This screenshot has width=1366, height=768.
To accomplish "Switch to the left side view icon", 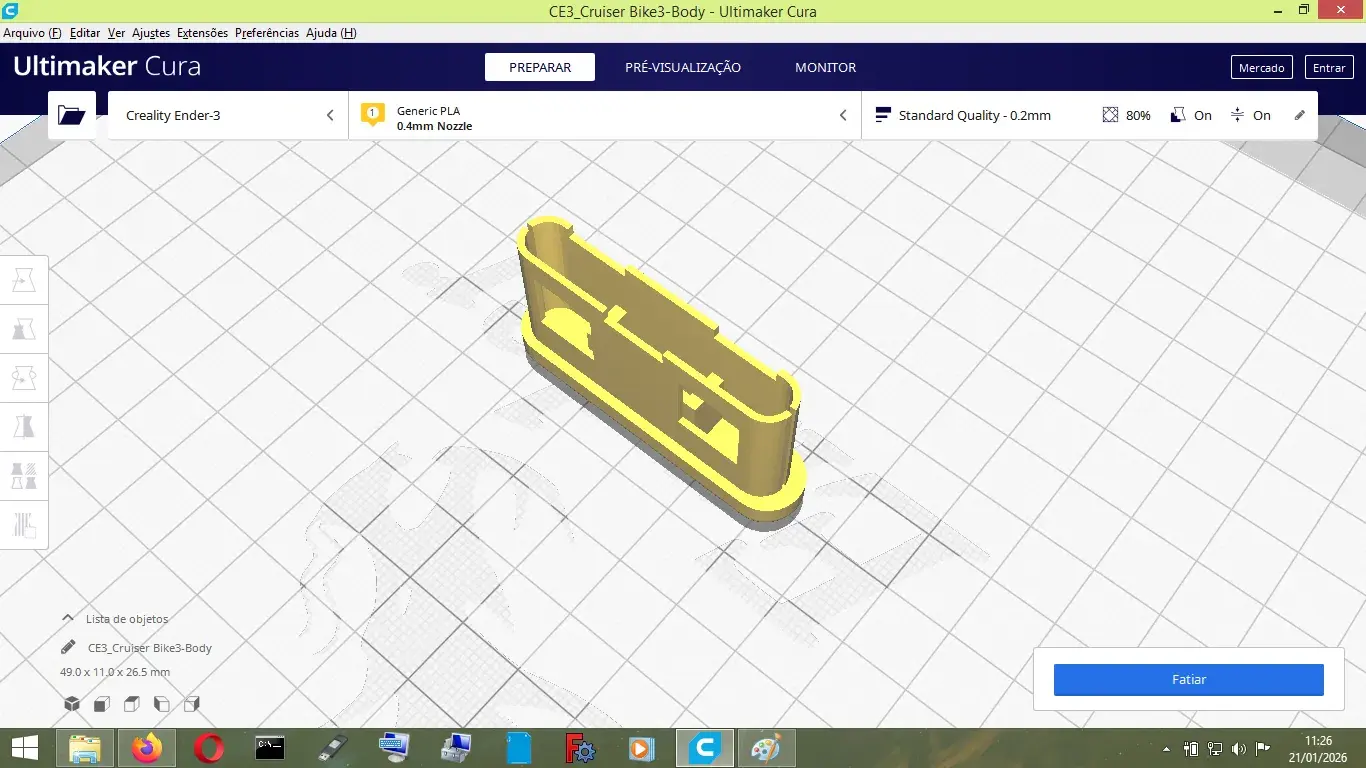I will 161,704.
